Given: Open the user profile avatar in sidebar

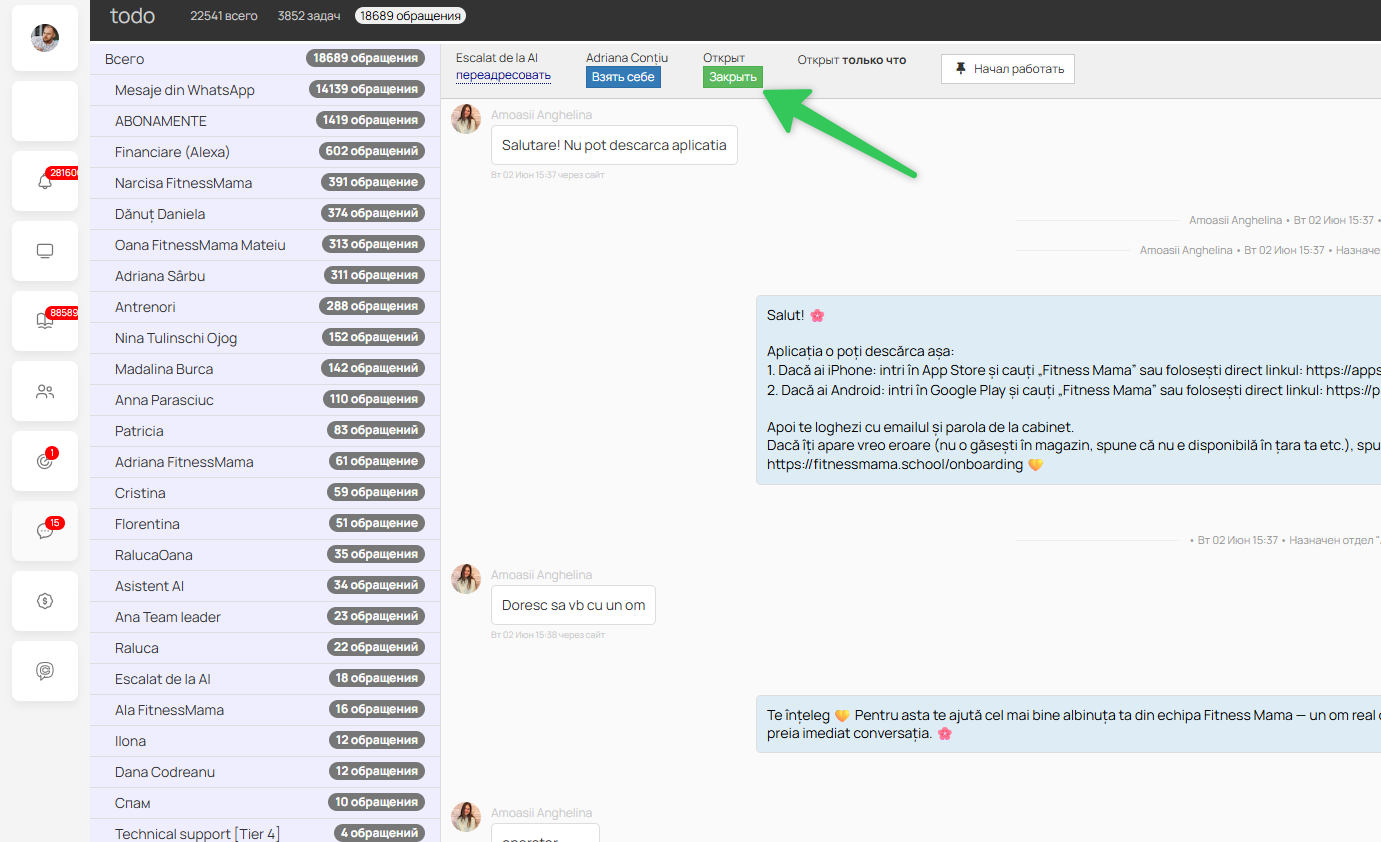Looking at the screenshot, I should (x=45, y=38).
